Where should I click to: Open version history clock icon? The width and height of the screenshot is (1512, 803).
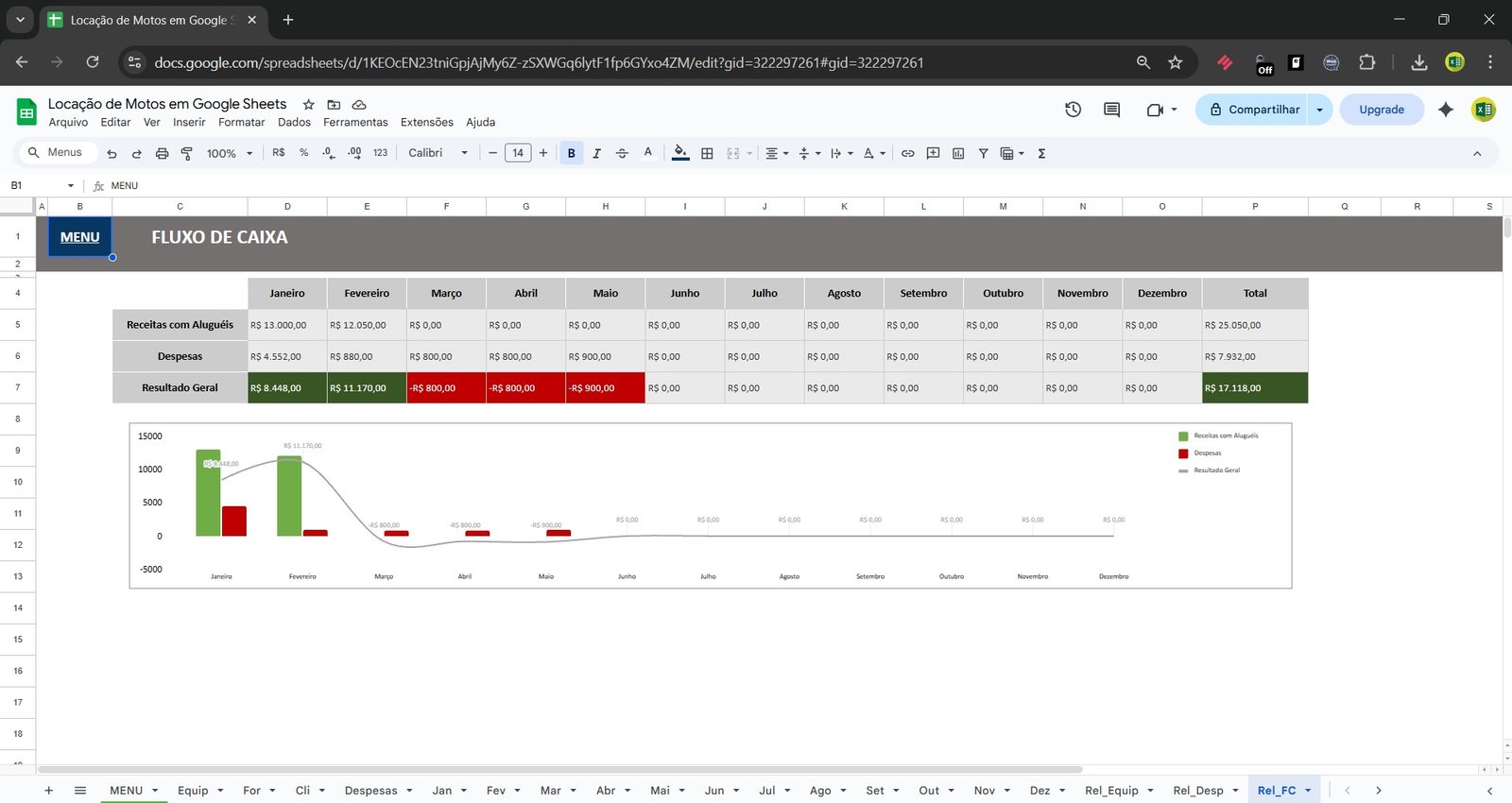(1073, 110)
